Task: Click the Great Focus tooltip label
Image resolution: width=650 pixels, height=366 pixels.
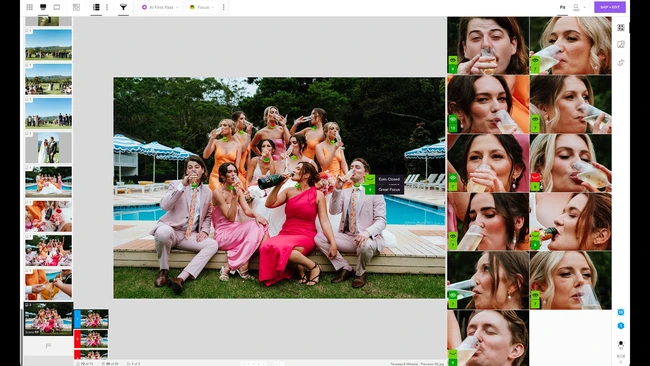Action: [x=389, y=189]
